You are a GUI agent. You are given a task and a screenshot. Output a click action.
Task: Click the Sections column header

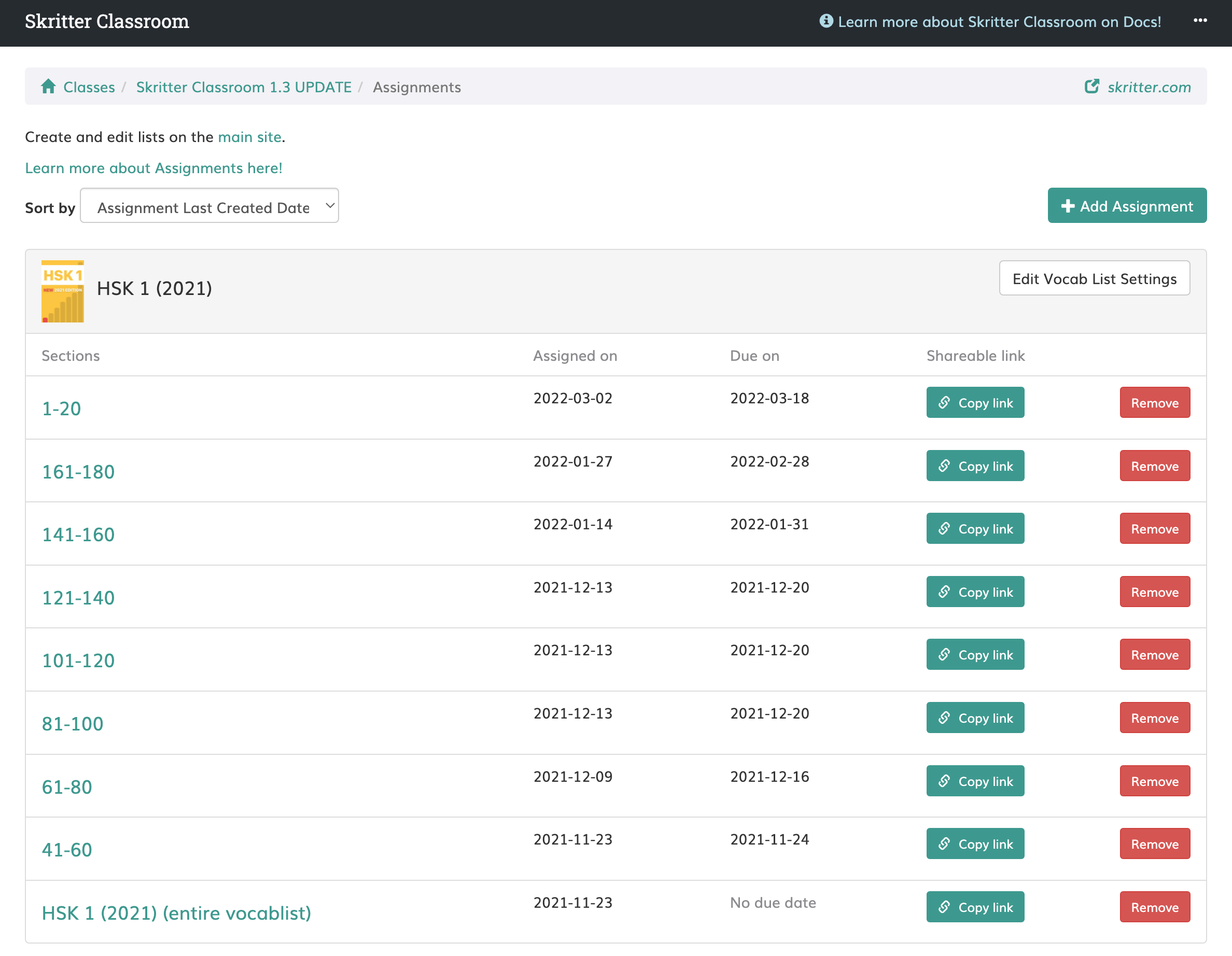click(x=71, y=355)
